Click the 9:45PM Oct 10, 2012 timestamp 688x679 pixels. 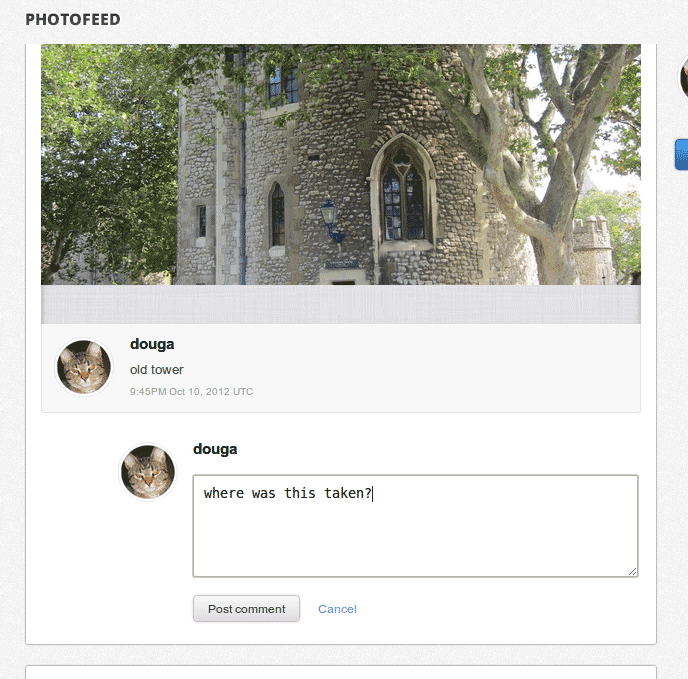point(191,392)
